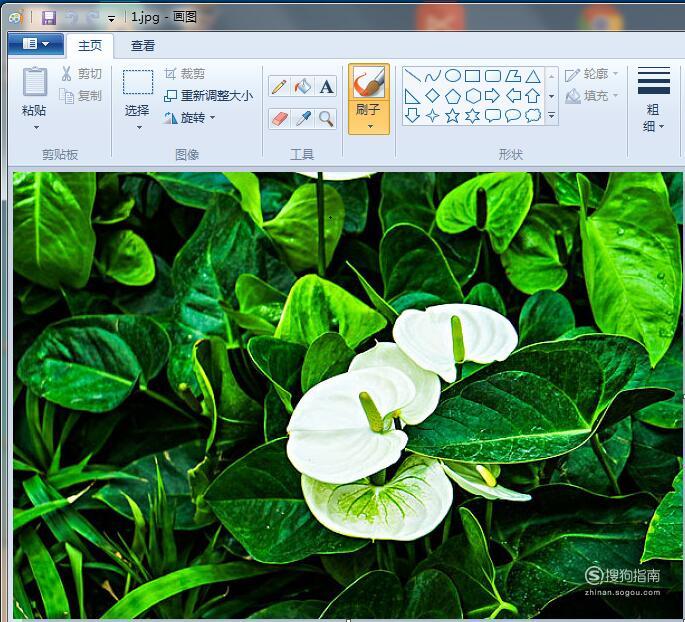685x622 pixels.
Task: Choose the Rectangle shape
Action: coord(473,76)
